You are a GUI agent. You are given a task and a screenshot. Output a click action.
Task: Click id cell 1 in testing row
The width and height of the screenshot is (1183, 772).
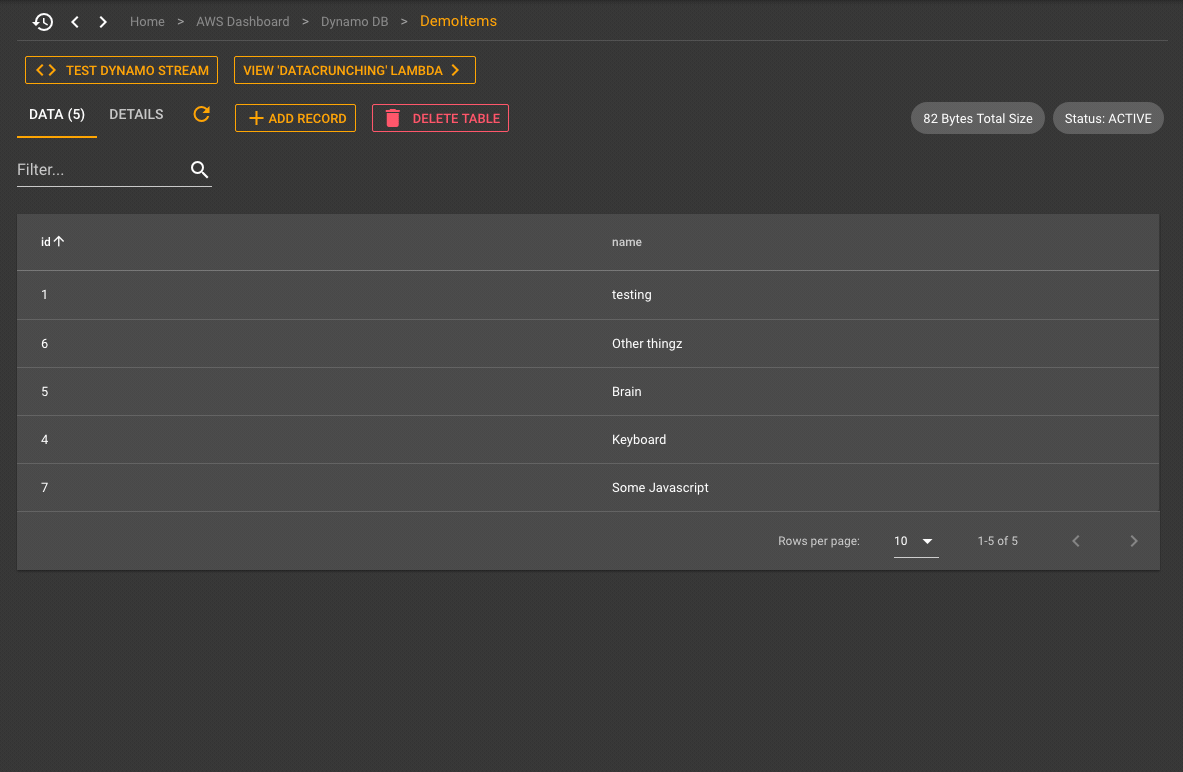45,295
